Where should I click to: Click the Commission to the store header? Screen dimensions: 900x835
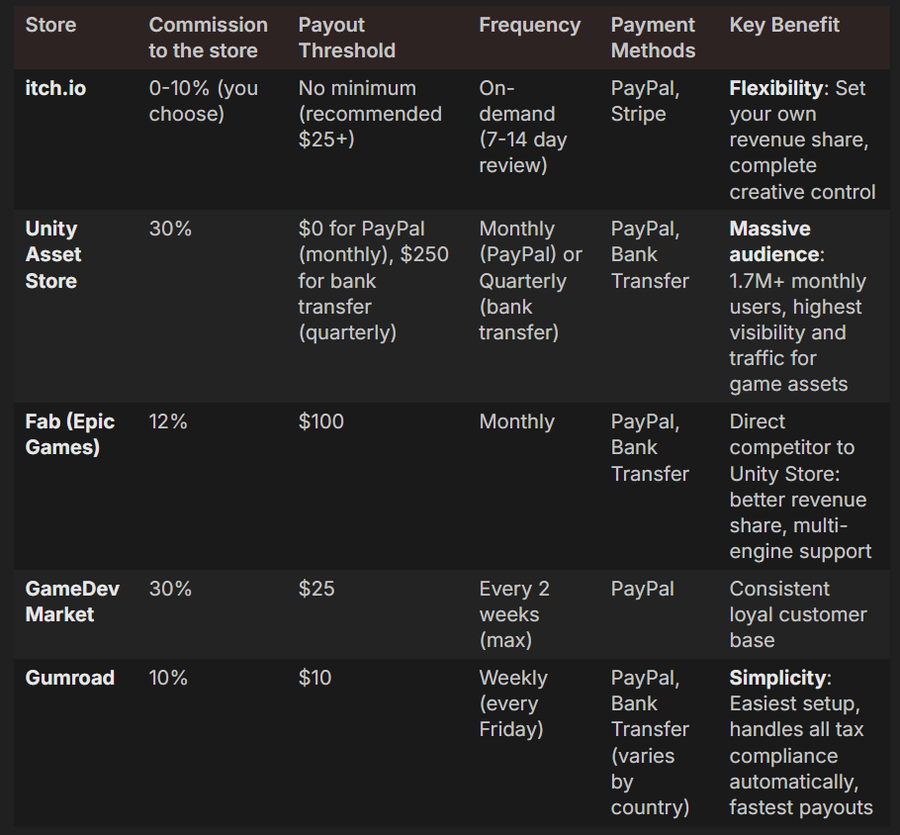coord(208,38)
